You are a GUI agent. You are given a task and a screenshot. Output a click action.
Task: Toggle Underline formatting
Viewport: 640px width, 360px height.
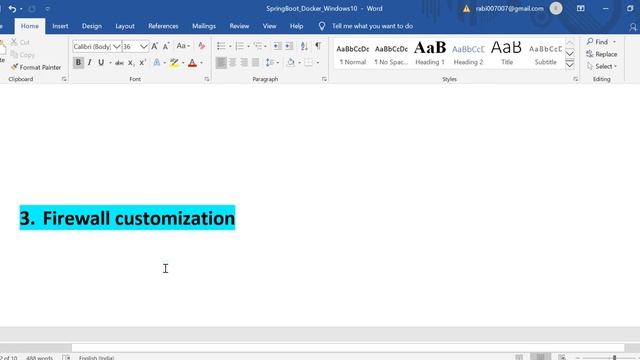[101, 62]
